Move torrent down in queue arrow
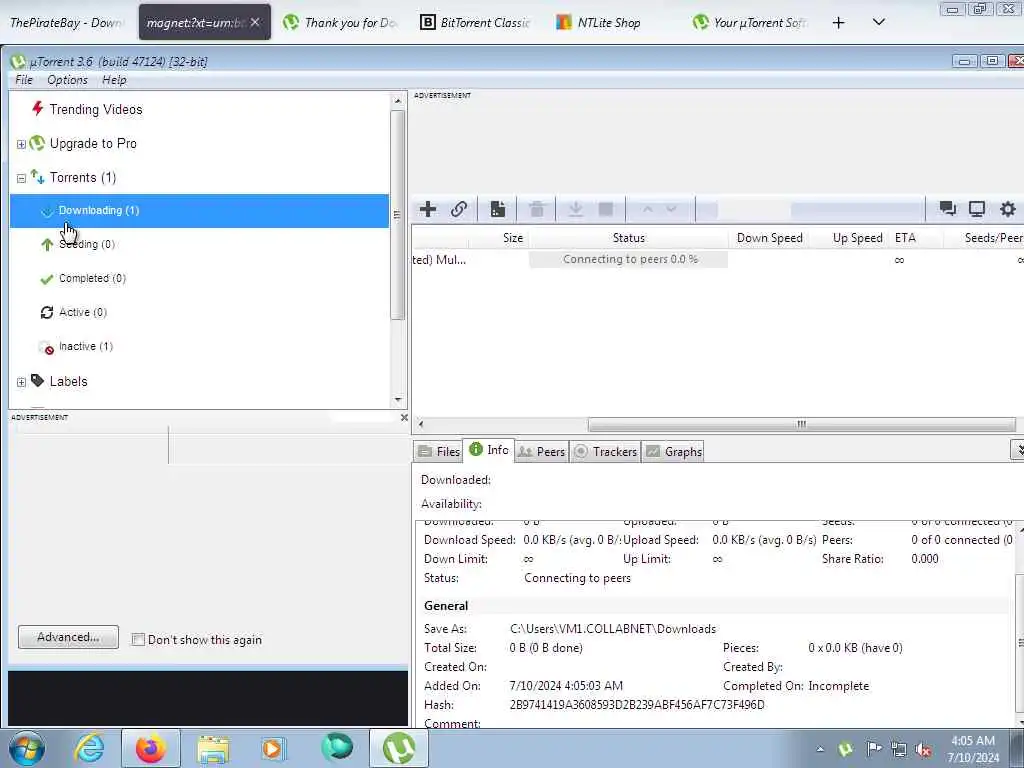This screenshot has height=768, width=1024. coord(671,209)
